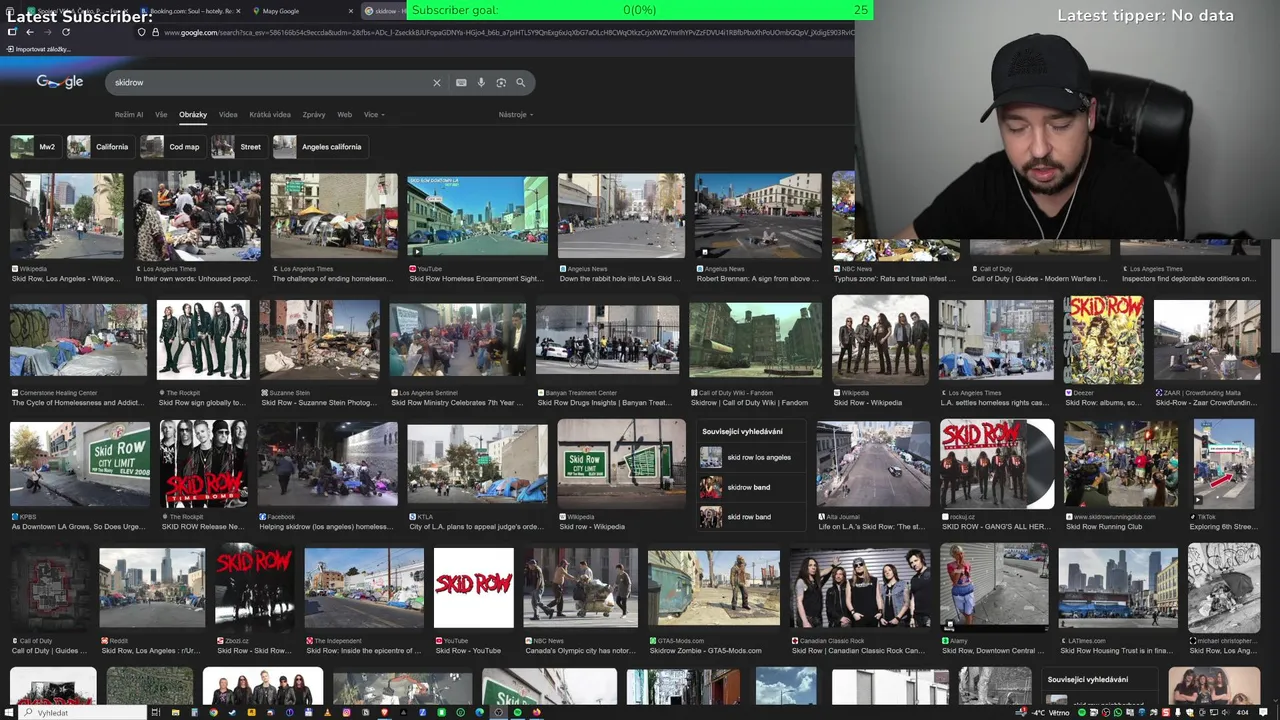
Task: Open the Suzanne Stein photography image
Action: (x=320, y=340)
